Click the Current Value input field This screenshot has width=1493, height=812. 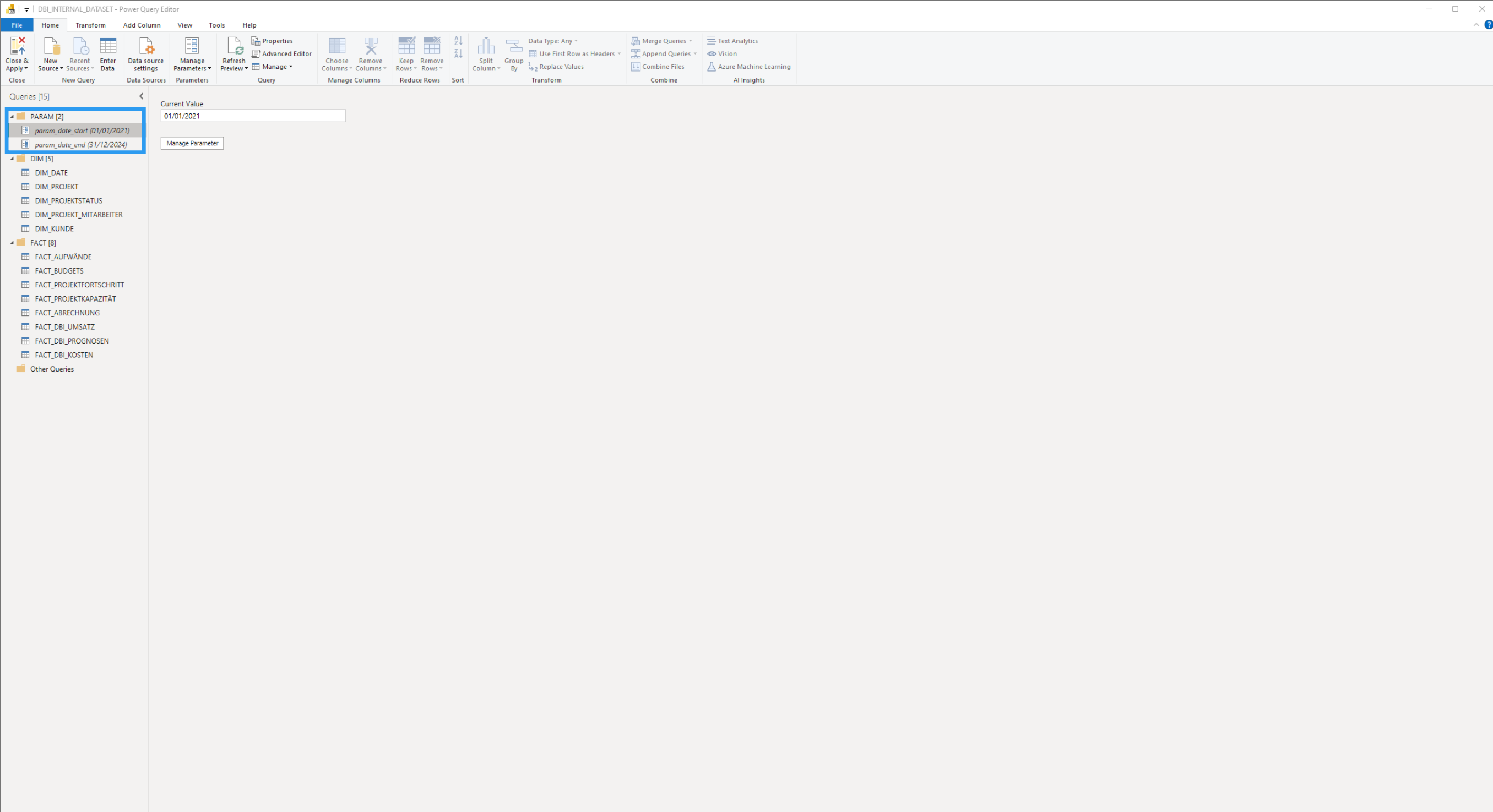click(253, 116)
